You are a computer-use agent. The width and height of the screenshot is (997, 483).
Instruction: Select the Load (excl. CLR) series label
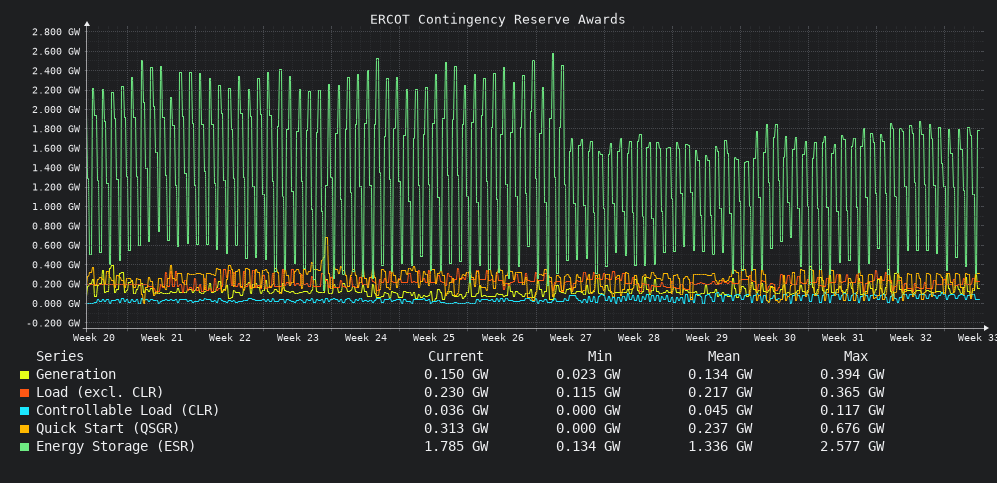tap(100, 393)
